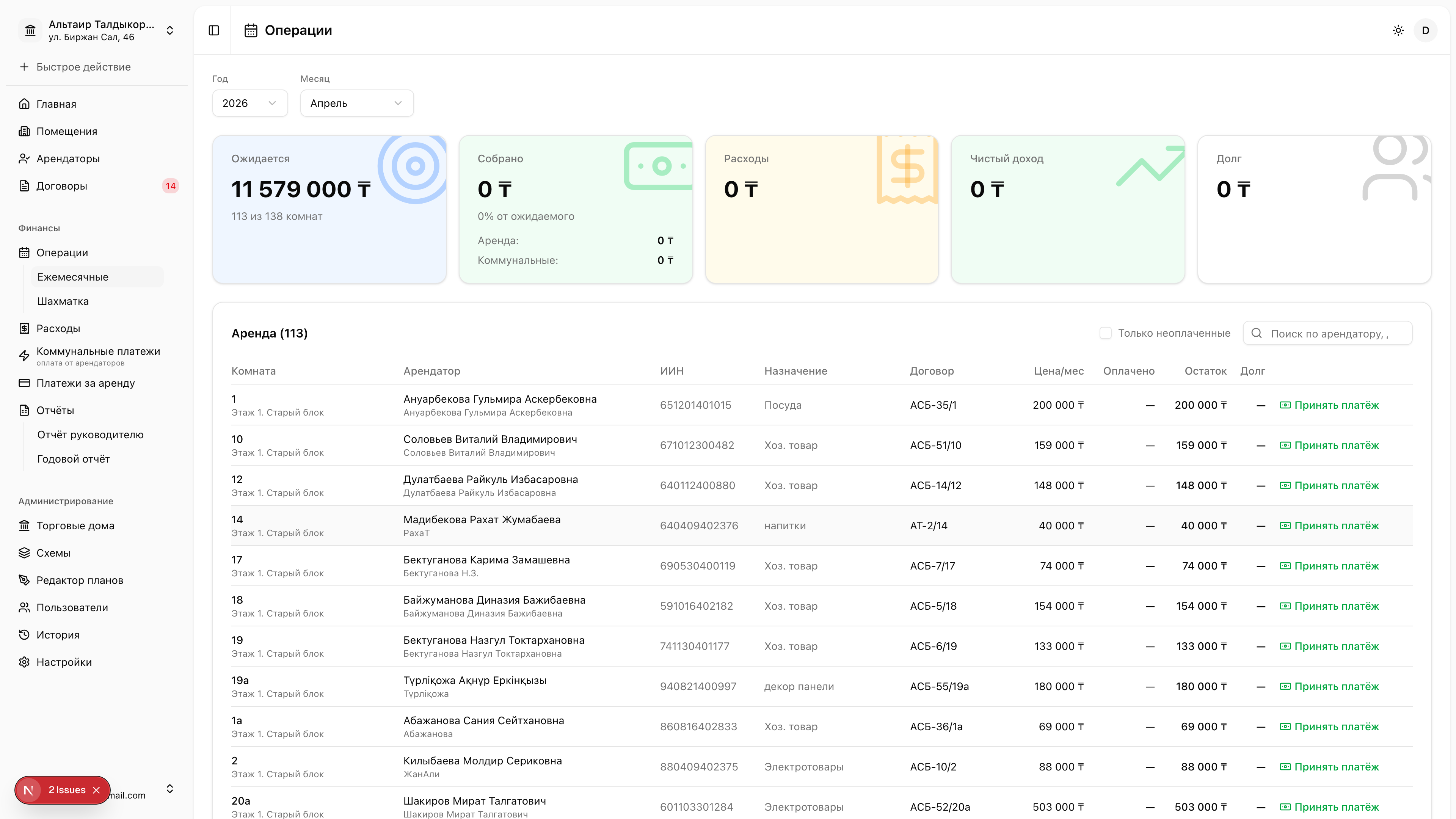
Task: Accept payment for Түрліқожа Ақнұр room 19a
Action: 1329,686
